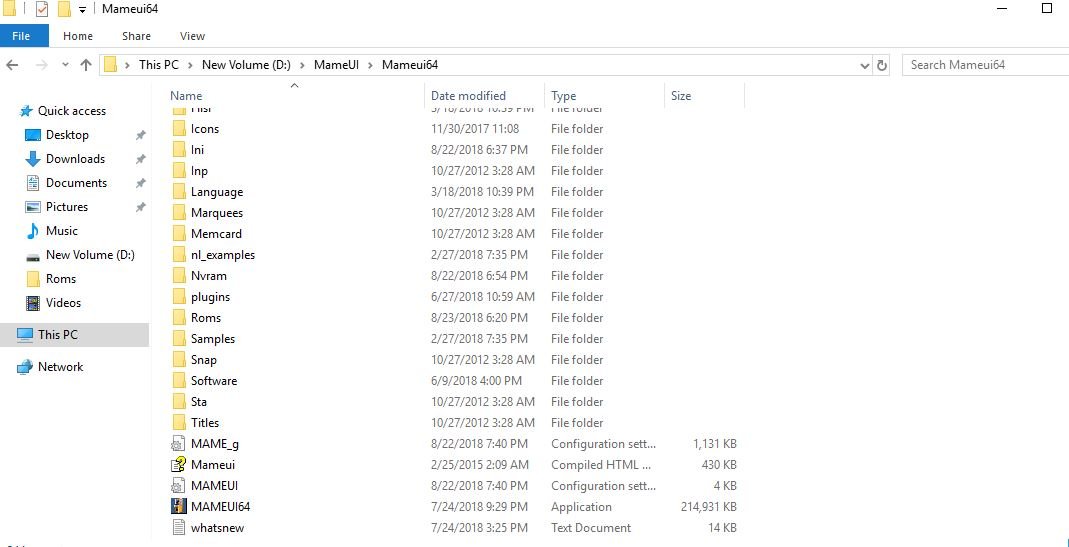
Task: Open the recent locations dropdown arrow
Action: pyautogui.click(x=65, y=65)
